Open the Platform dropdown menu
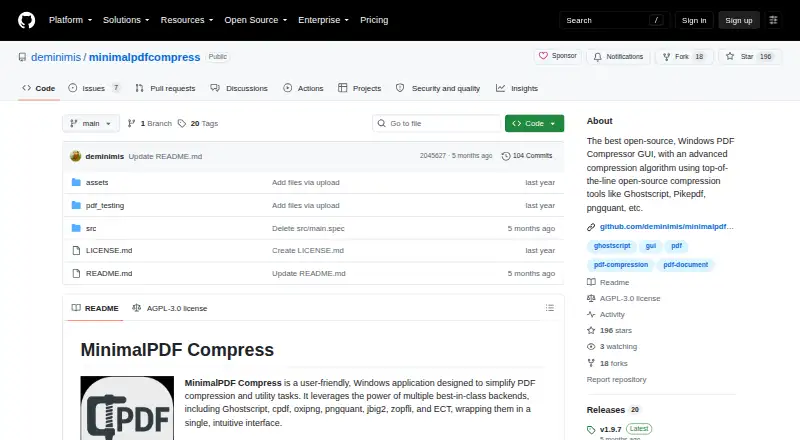This screenshot has height=440, width=800. (70, 20)
